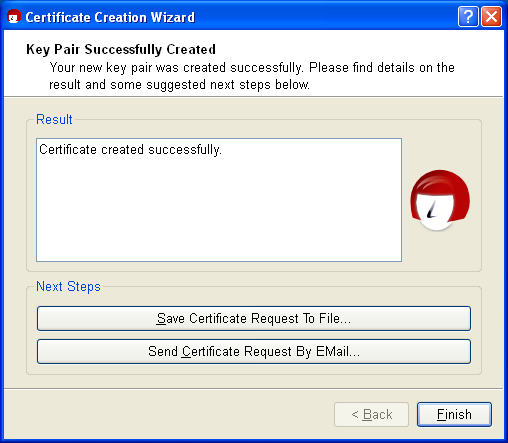The width and height of the screenshot is (508, 443).
Task: Click the Kleopatra icon in the title bar
Action: click(x=14, y=17)
